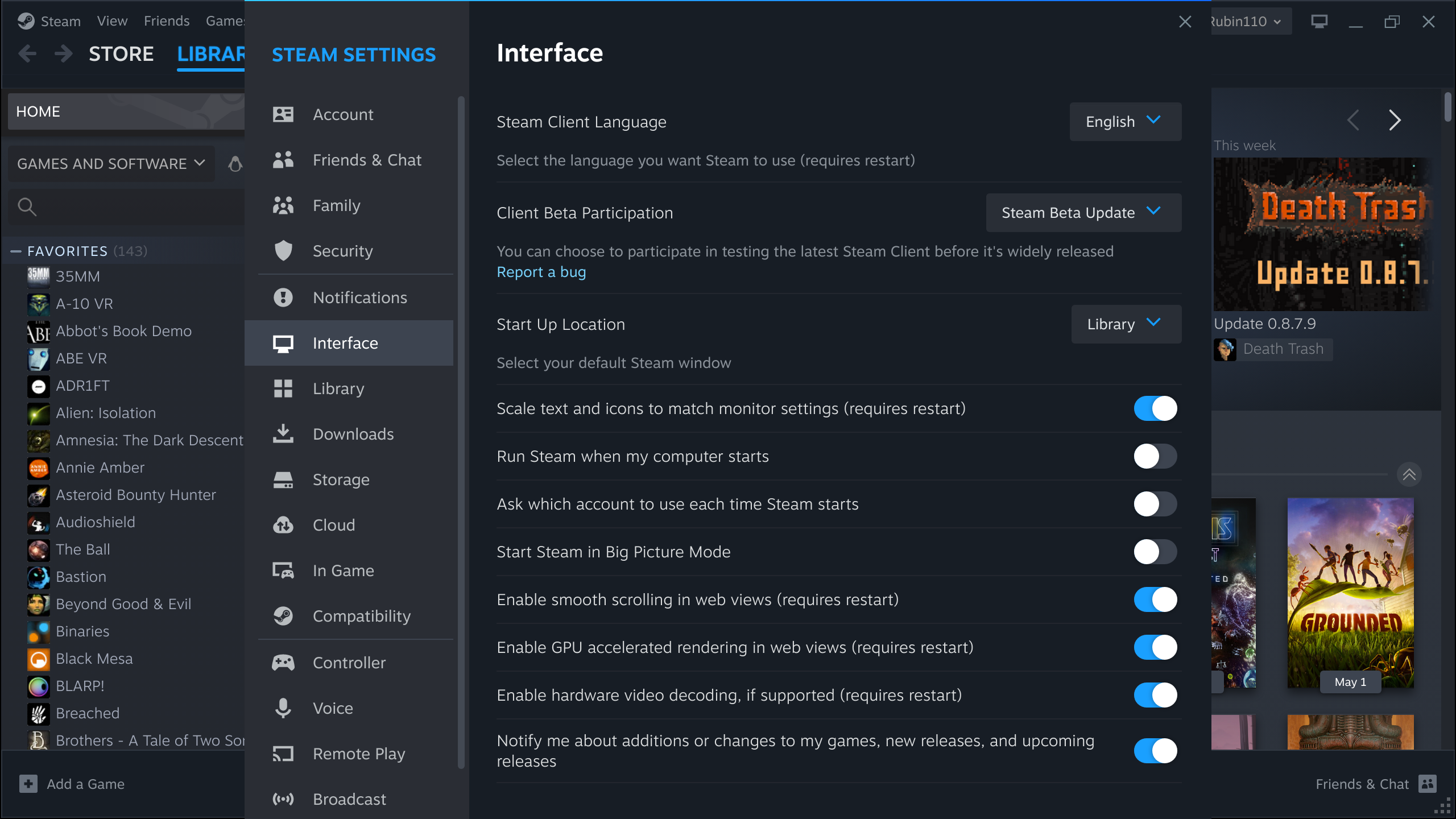Disable hardware video decoding toggle
The height and width of the screenshot is (819, 1456).
(x=1156, y=695)
